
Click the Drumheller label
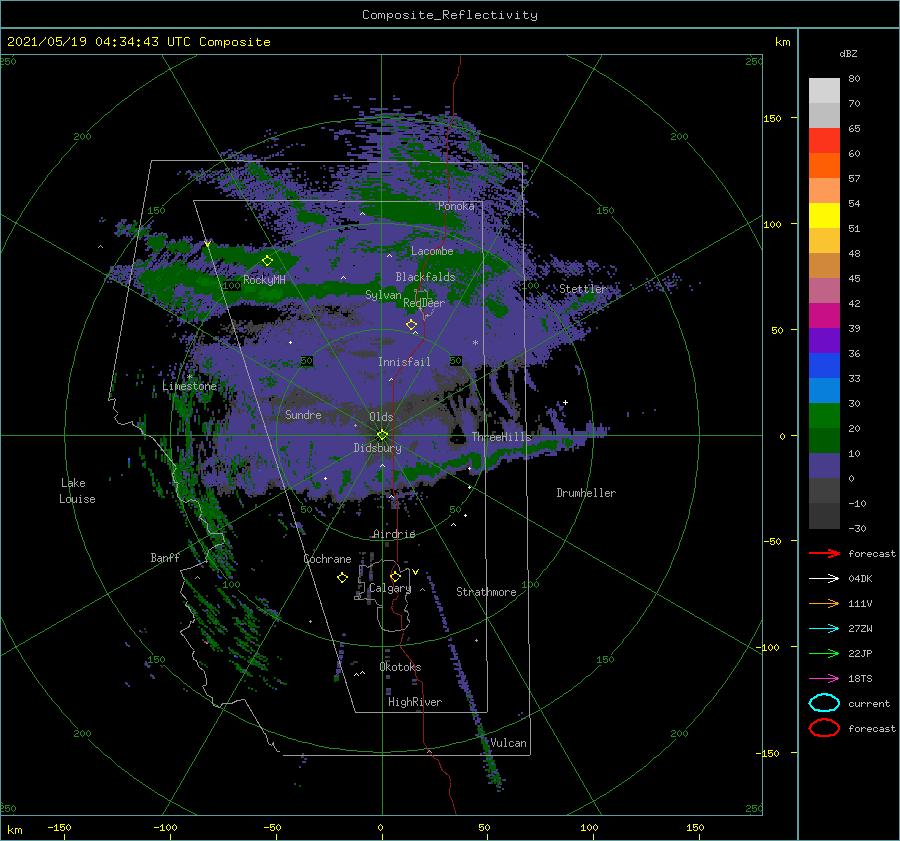coord(586,493)
